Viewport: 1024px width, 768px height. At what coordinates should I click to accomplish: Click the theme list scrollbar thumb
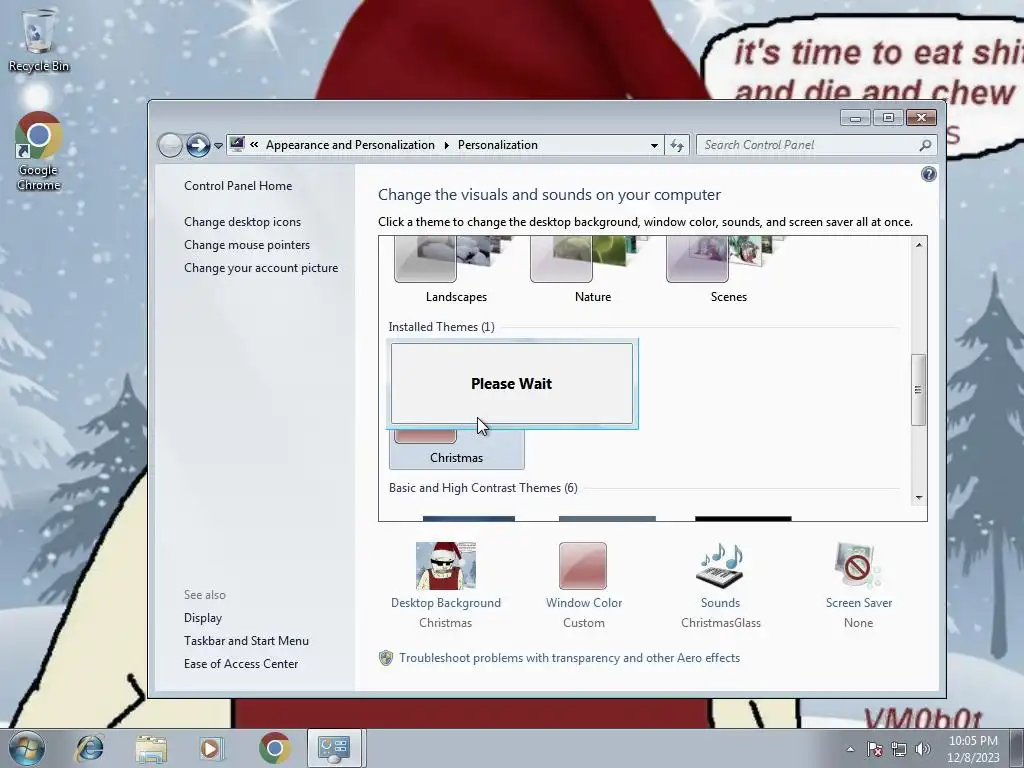click(x=918, y=390)
